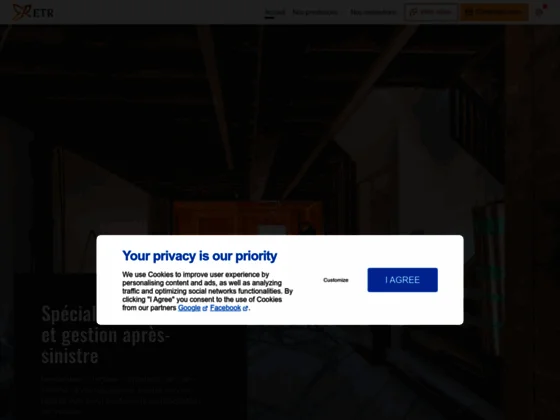The height and width of the screenshot is (420, 560).
Task: Click the cookie consent description paragraph
Action: pos(208,291)
